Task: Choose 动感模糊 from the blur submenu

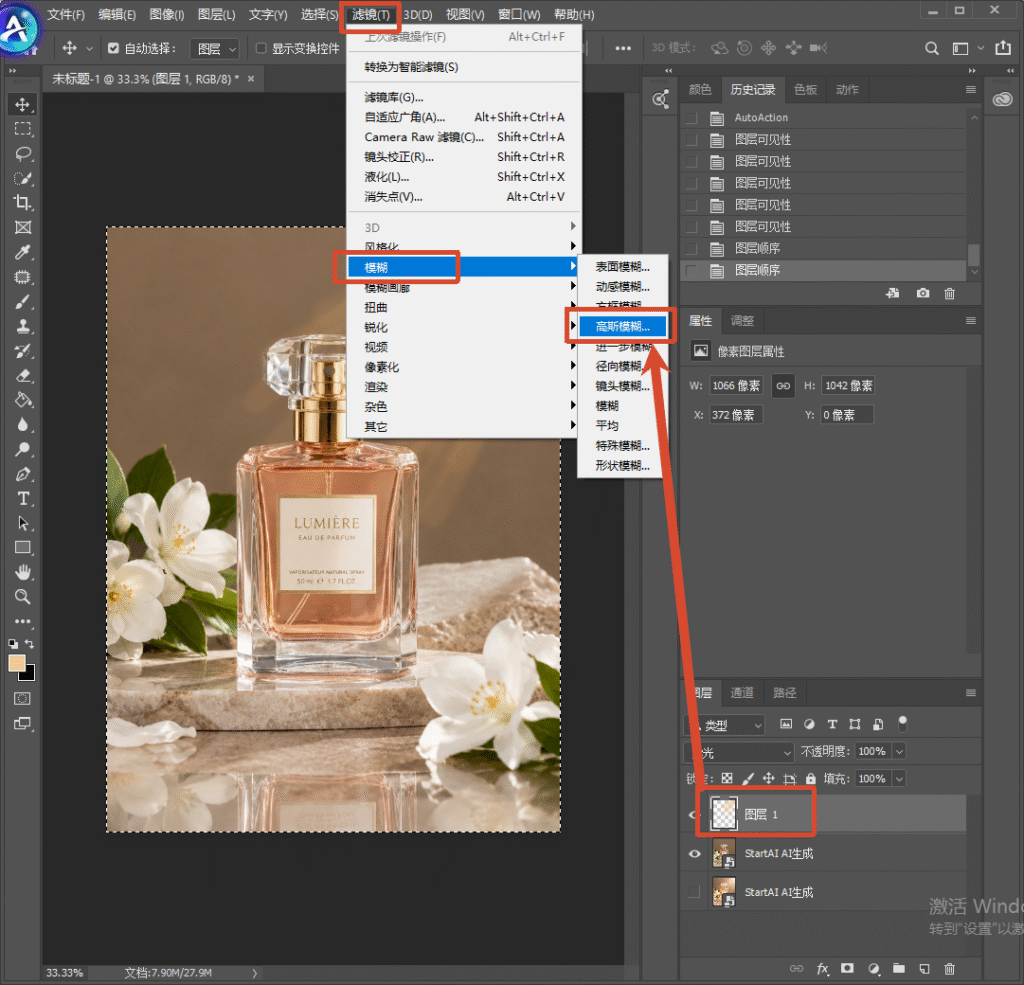Action: (x=622, y=287)
